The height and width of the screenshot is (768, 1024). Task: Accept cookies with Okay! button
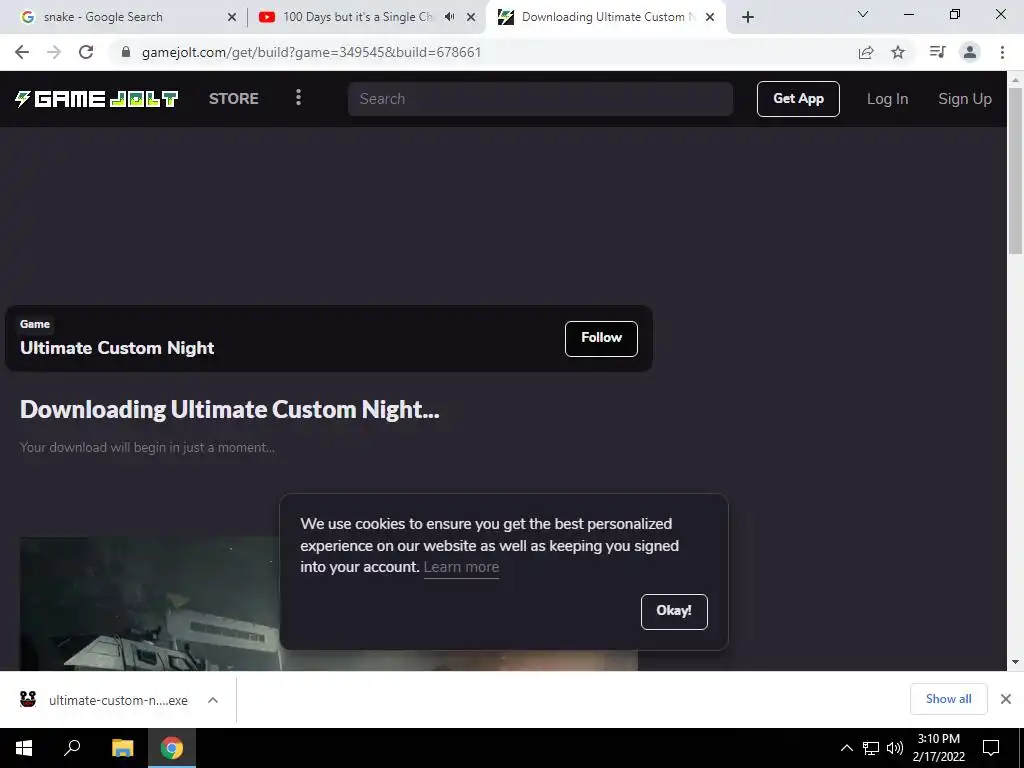click(x=674, y=611)
